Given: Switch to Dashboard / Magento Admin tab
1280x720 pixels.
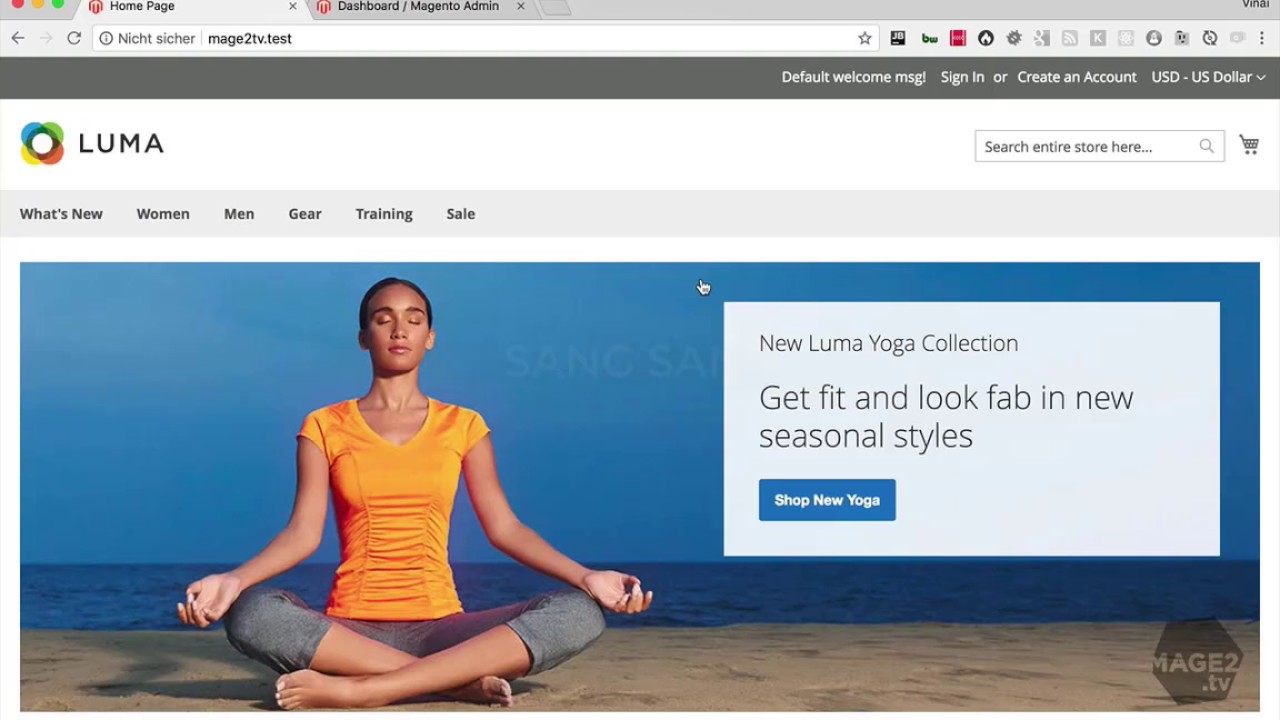Looking at the screenshot, I should 418,7.
